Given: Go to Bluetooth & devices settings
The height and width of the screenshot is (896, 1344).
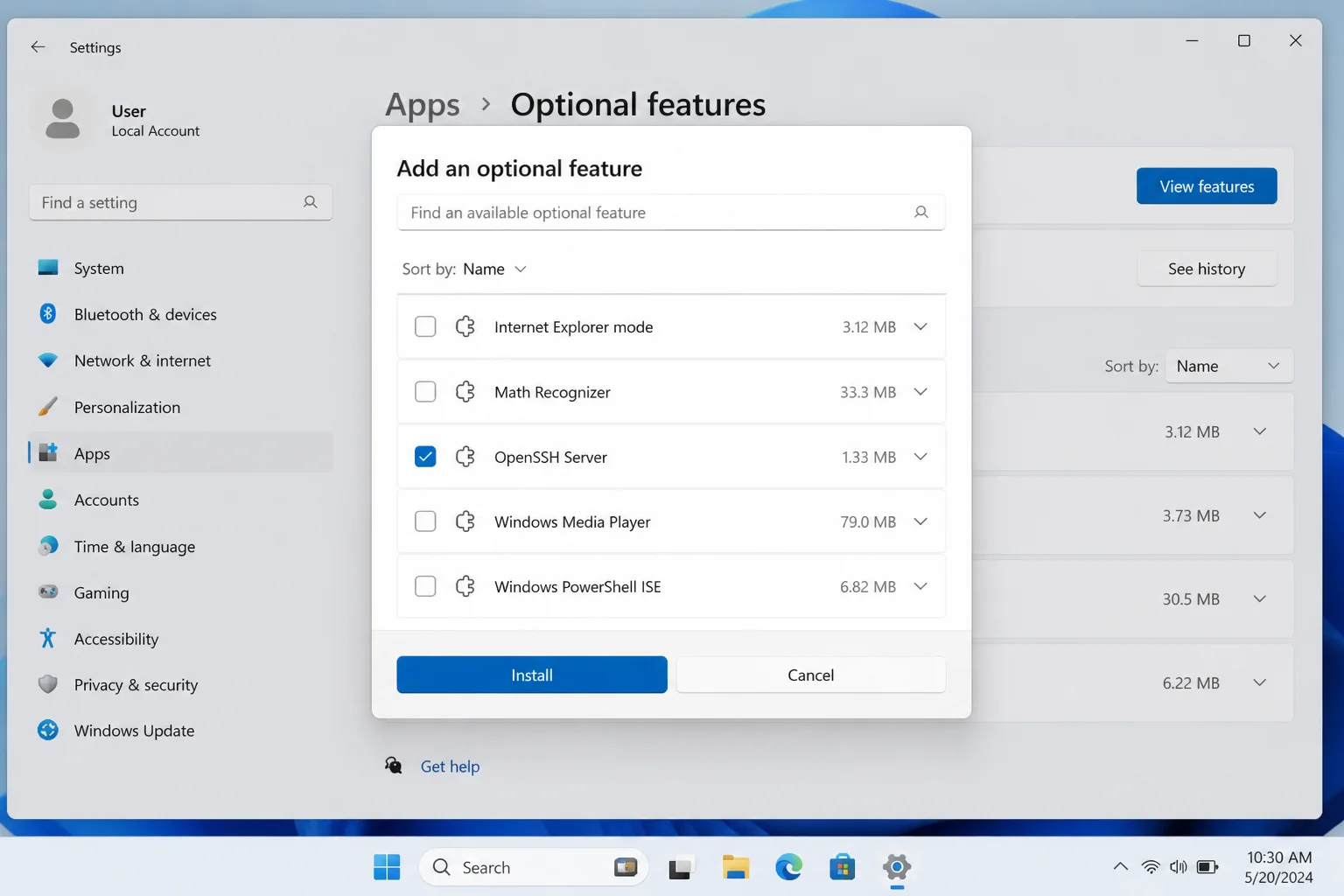Looking at the screenshot, I should click(x=181, y=314).
